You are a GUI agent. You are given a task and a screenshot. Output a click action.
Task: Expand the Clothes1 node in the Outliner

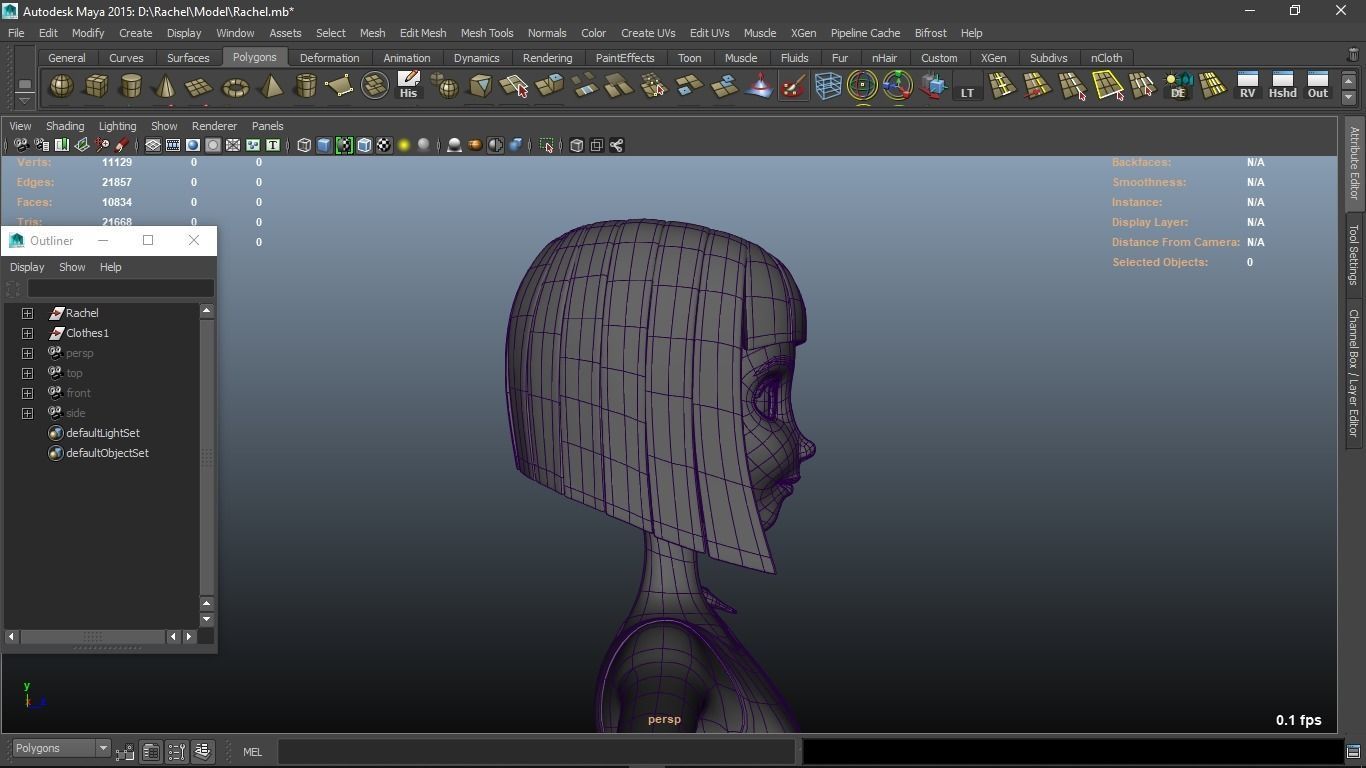click(28, 333)
